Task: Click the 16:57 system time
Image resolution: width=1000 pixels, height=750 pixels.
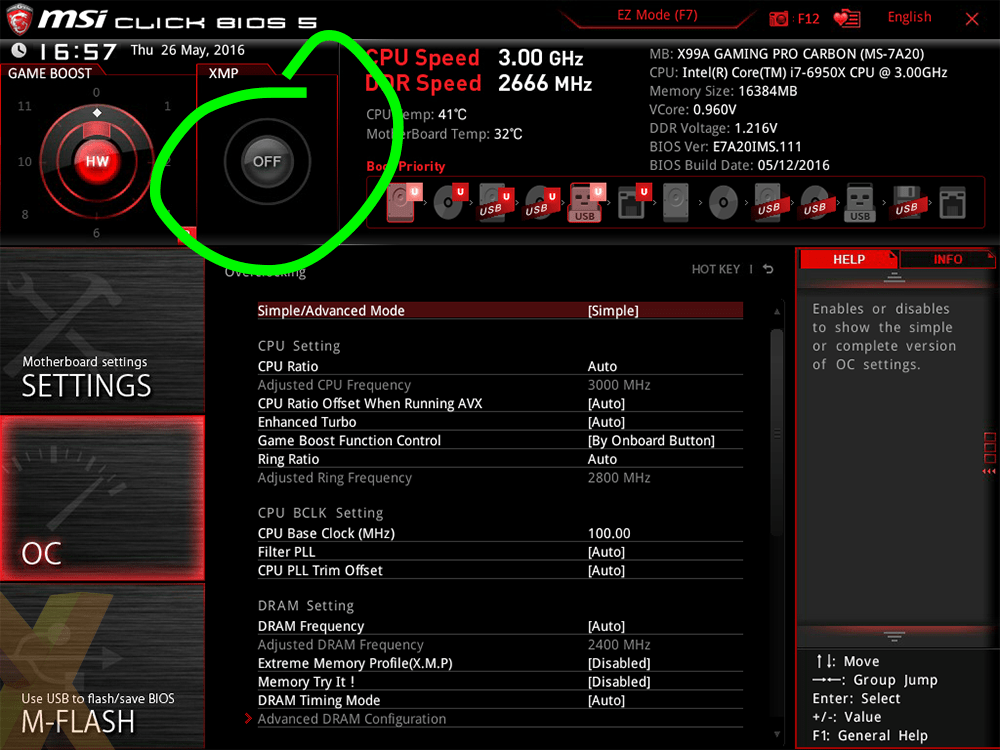Action: point(78,51)
